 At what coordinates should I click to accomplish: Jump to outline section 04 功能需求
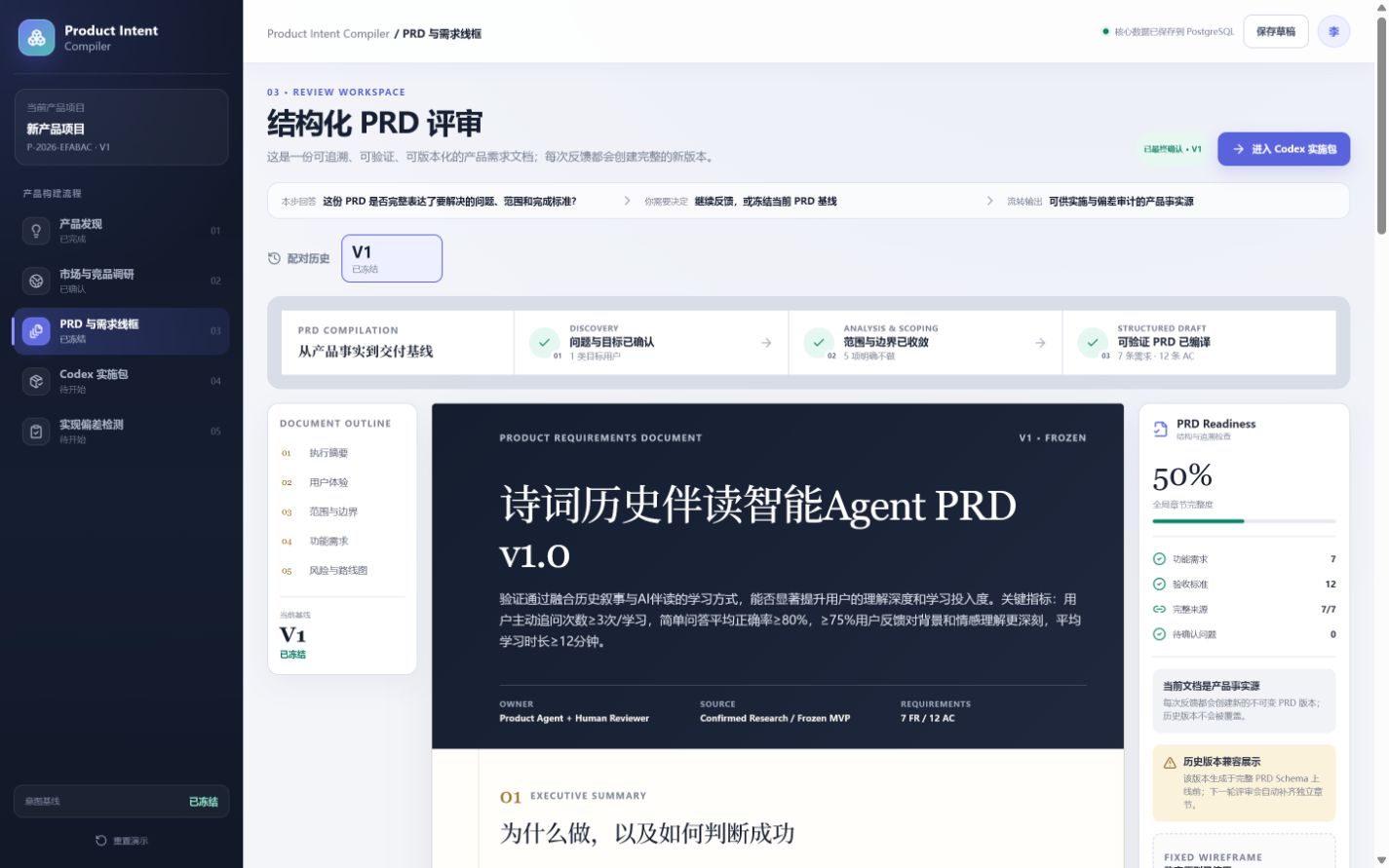(342, 541)
